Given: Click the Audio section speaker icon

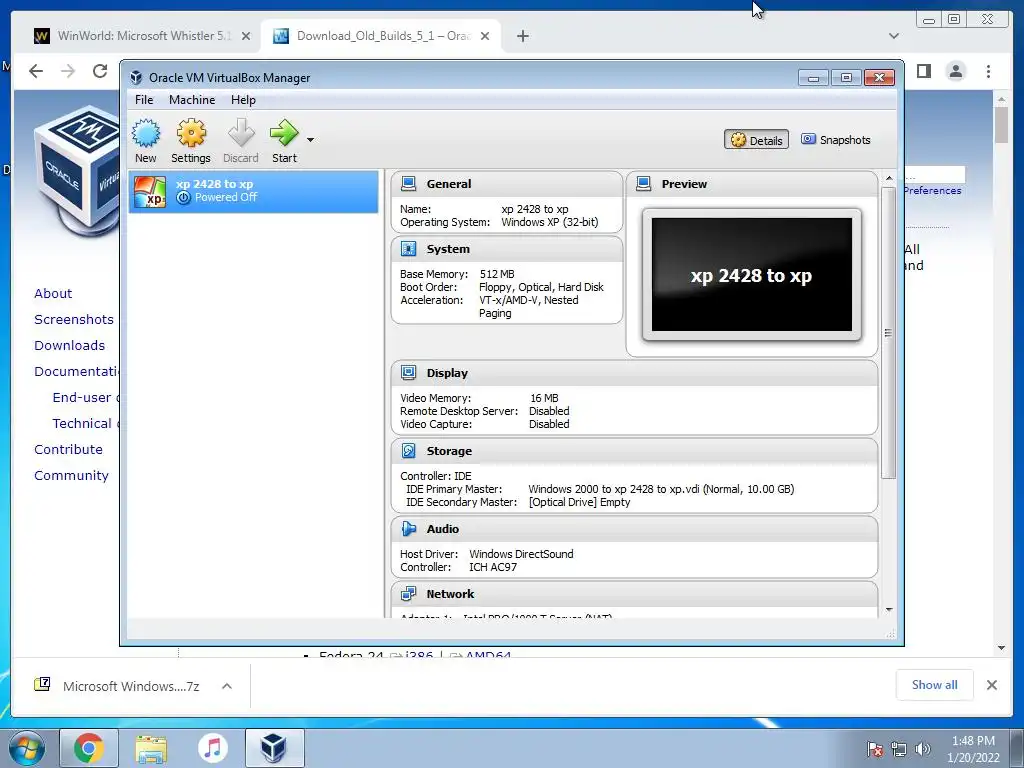Looking at the screenshot, I should coord(409,529).
